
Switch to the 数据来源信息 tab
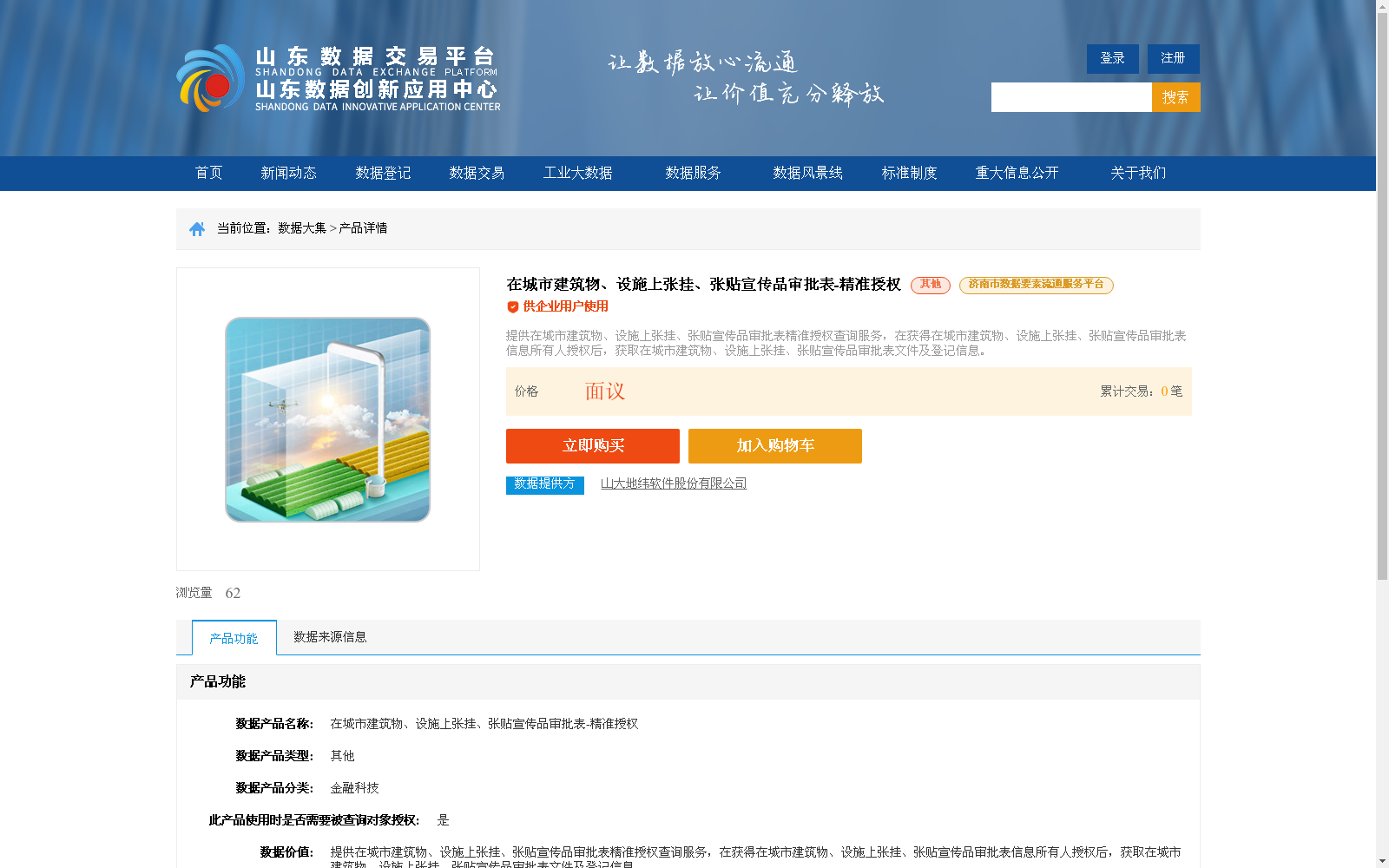point(330,637)
